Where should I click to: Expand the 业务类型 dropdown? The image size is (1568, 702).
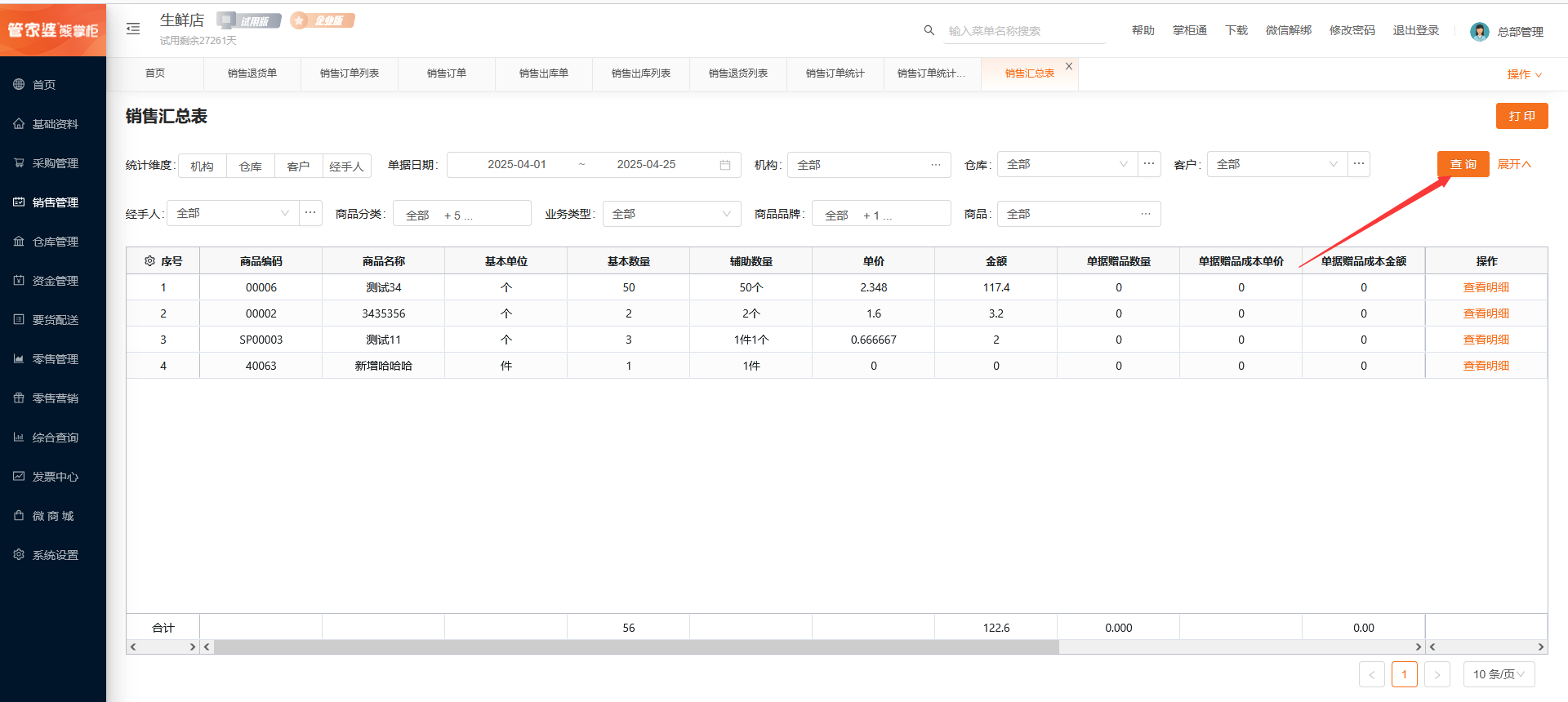[x=672, y=214]
